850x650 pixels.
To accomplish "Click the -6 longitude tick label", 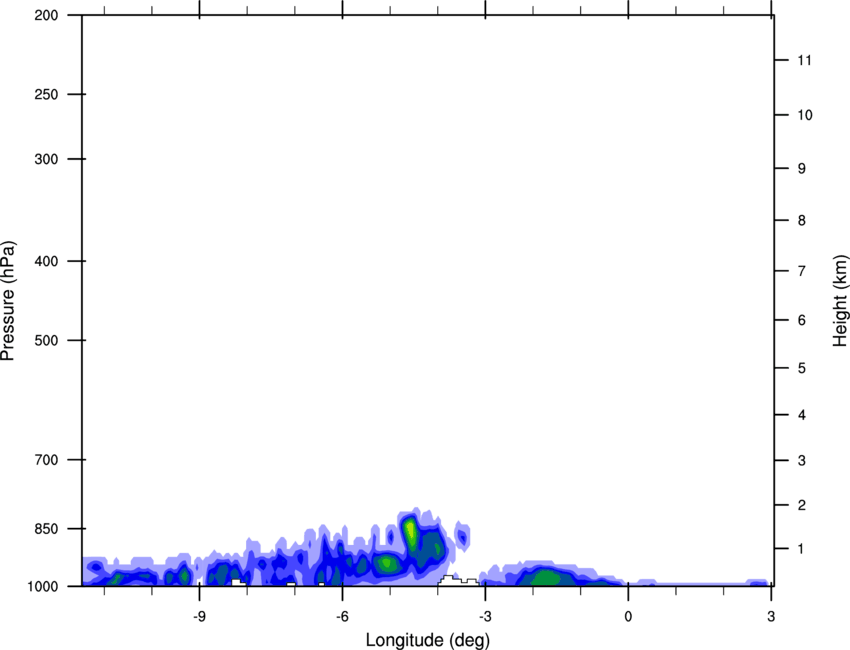I will pos(342,616).
